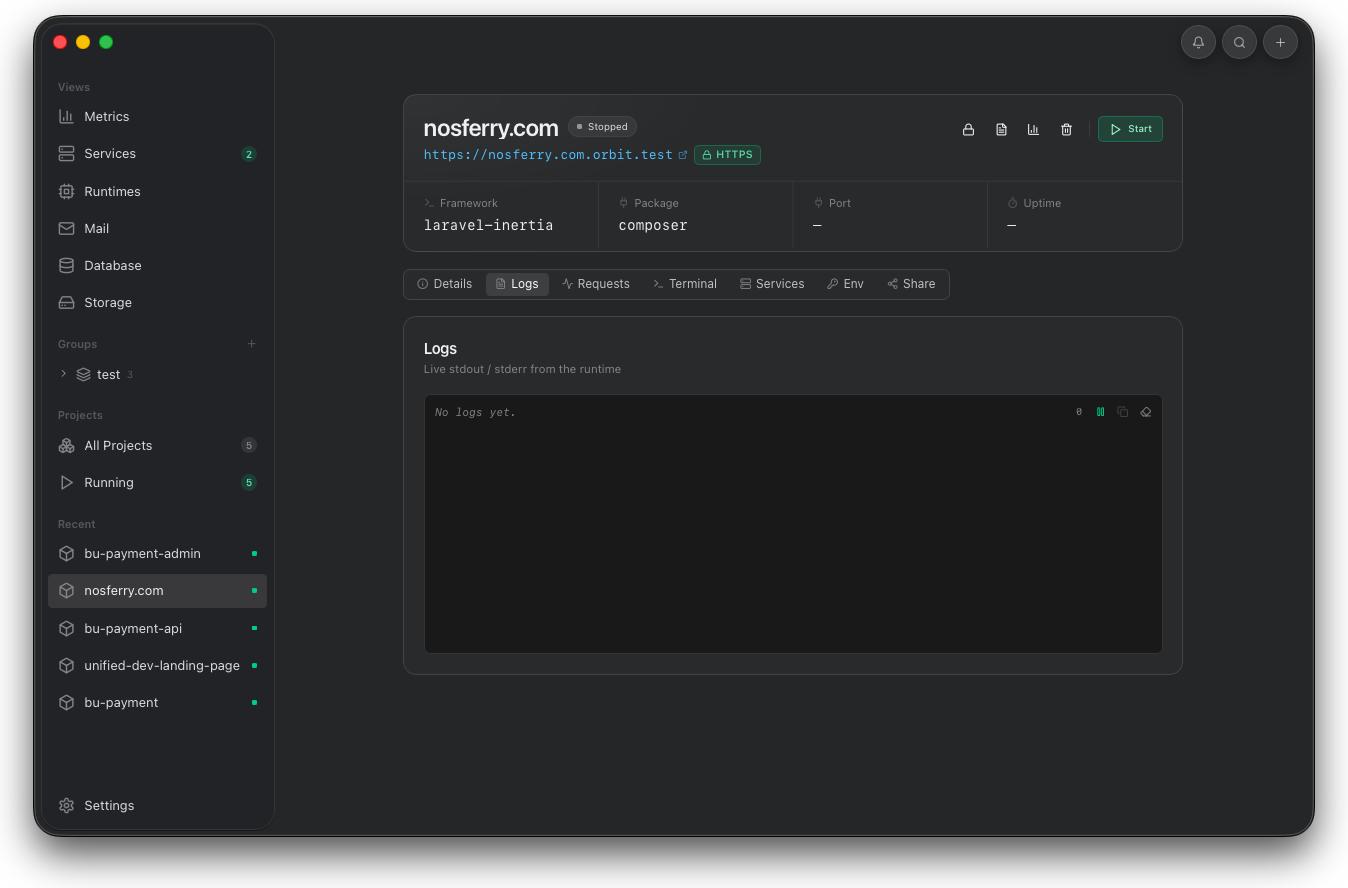Image resolution: width=1348 pixels, height=888 pixels.
Task: Click the Metrics bar chart sidebar icon
Action: tap(67, 116)
